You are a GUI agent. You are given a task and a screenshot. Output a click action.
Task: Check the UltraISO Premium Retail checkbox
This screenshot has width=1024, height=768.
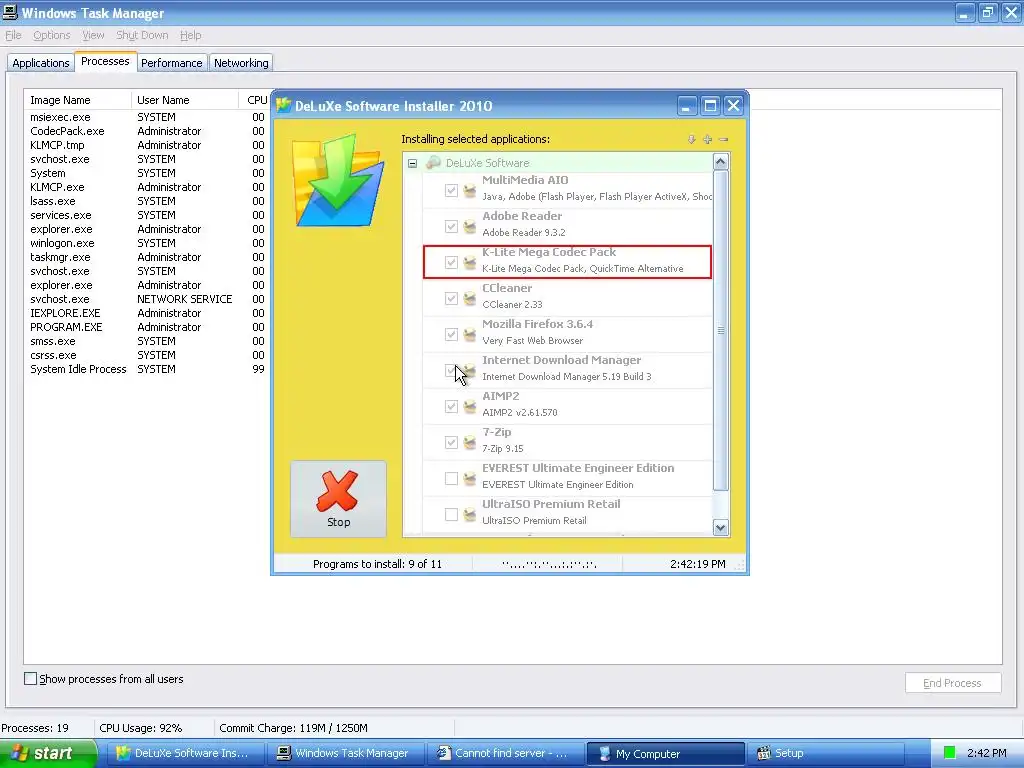pos(451,515)
